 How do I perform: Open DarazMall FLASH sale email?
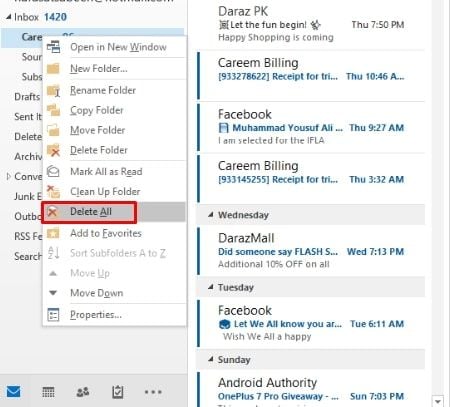[x=311, y=251]
